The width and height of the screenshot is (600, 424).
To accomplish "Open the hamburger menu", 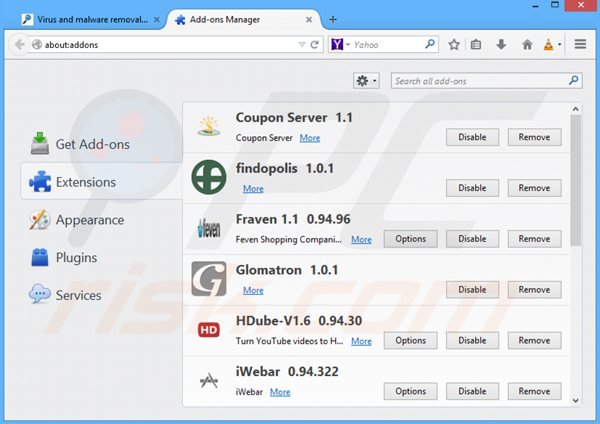I will click(580, 44).
